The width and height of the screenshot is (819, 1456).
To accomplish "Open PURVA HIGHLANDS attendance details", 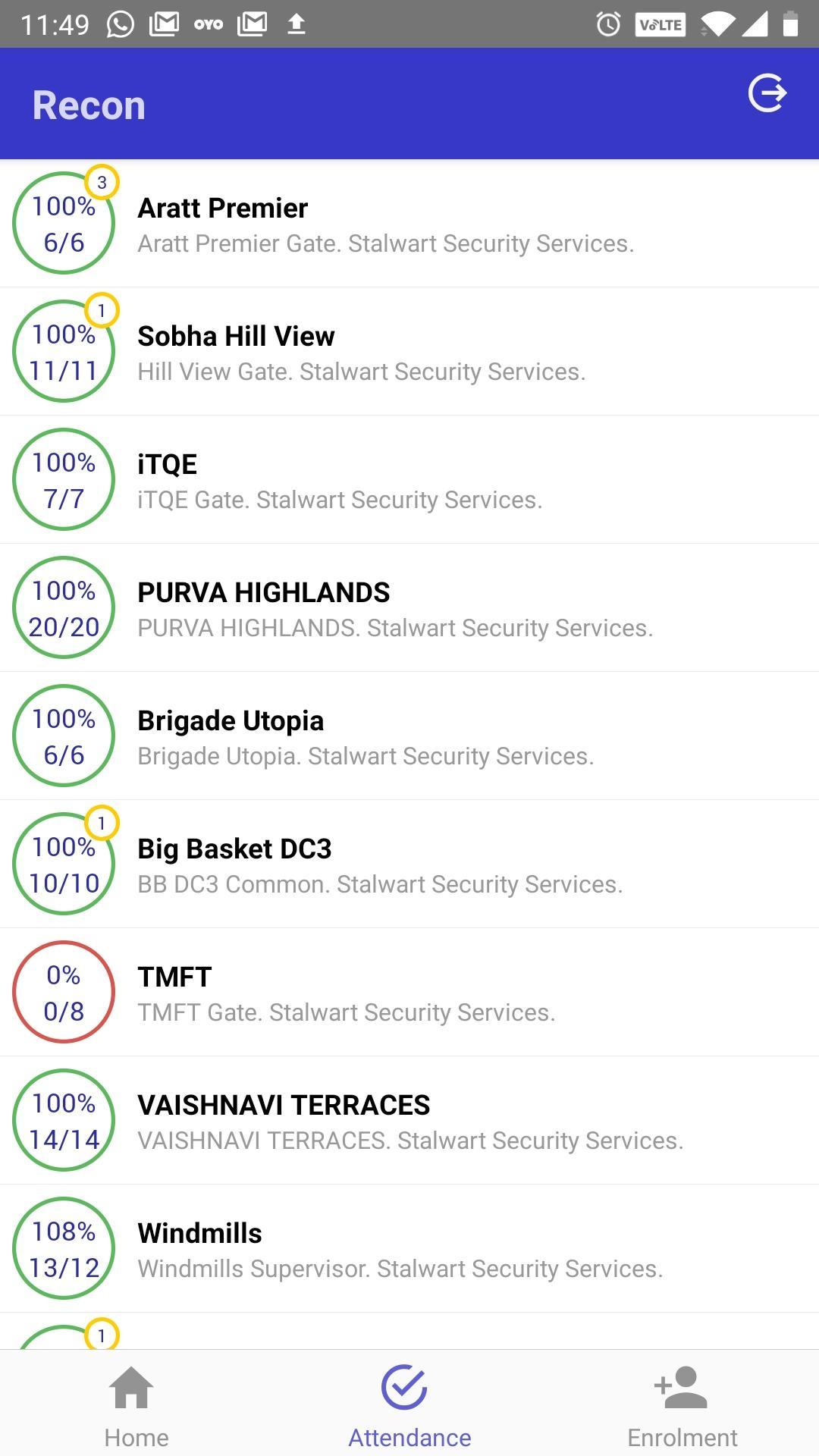I will pyautogui.click(x=409, y=608).
